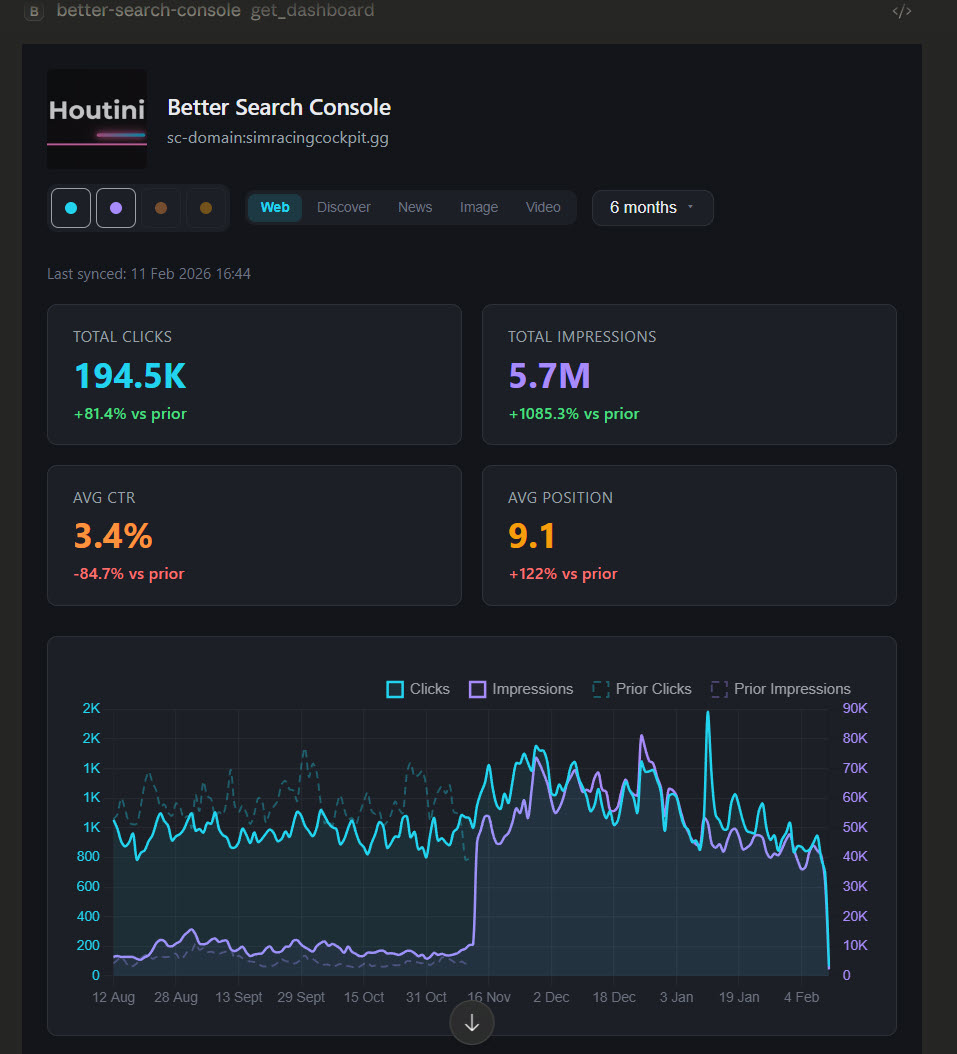Viewport: 957px width, 1054px height.
Task: Toggle the Clicks series in the legend
Action: coord(417,688)
